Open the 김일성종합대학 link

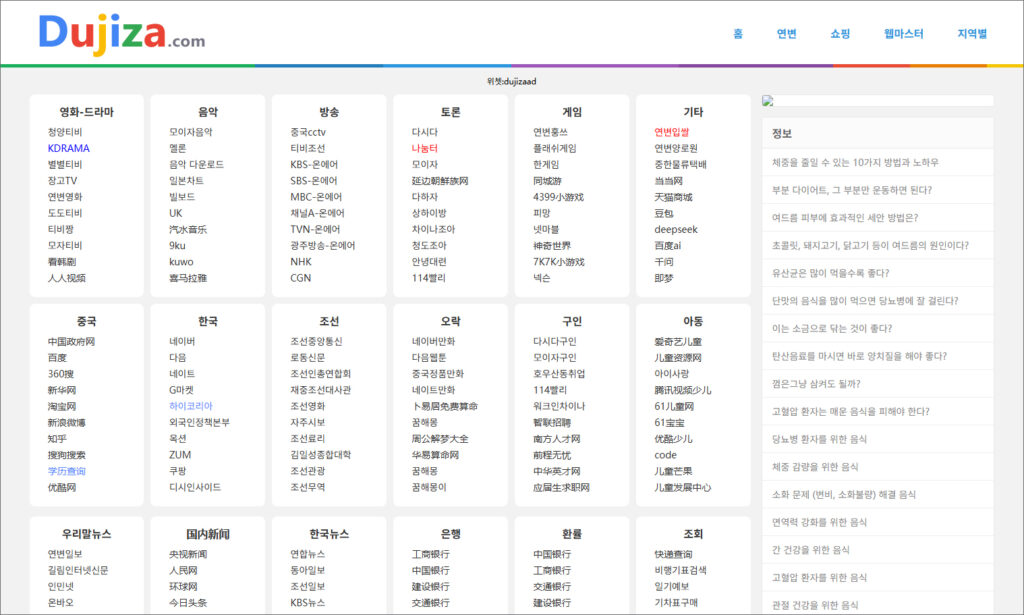321,454
